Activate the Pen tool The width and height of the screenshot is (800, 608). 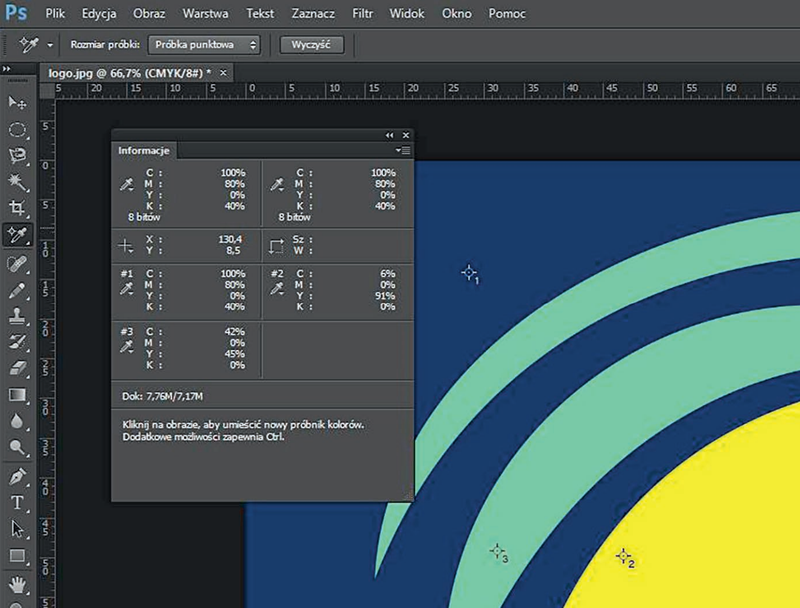click(18, 475)
